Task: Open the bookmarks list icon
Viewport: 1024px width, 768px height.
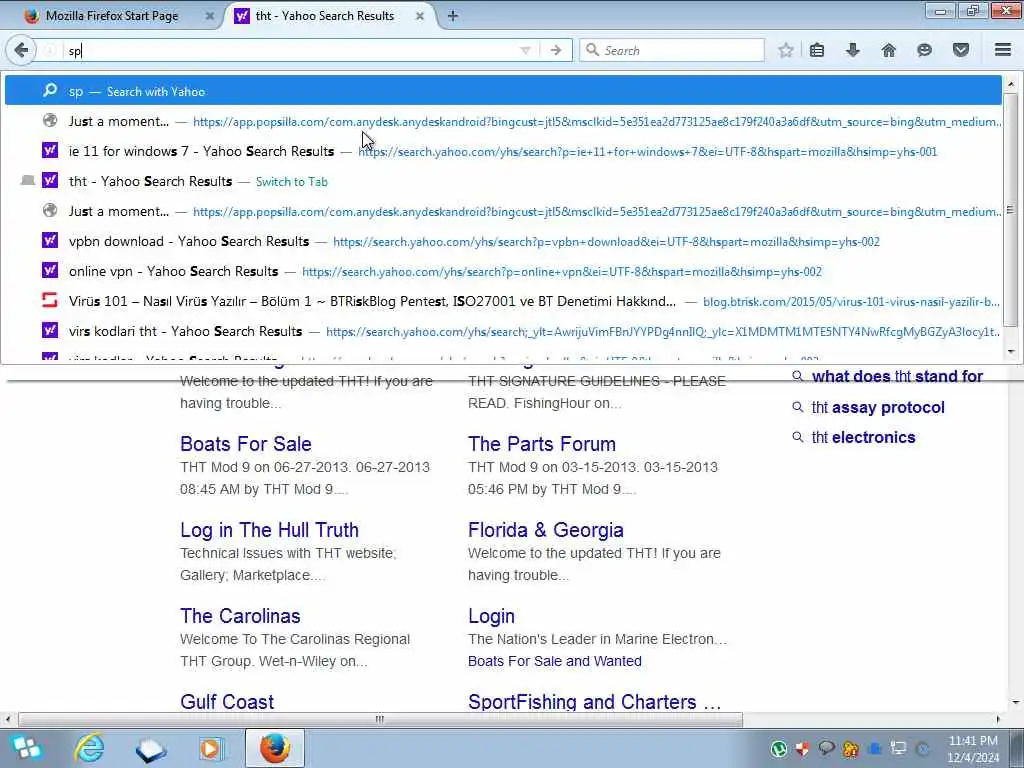Action: point(817,50)
